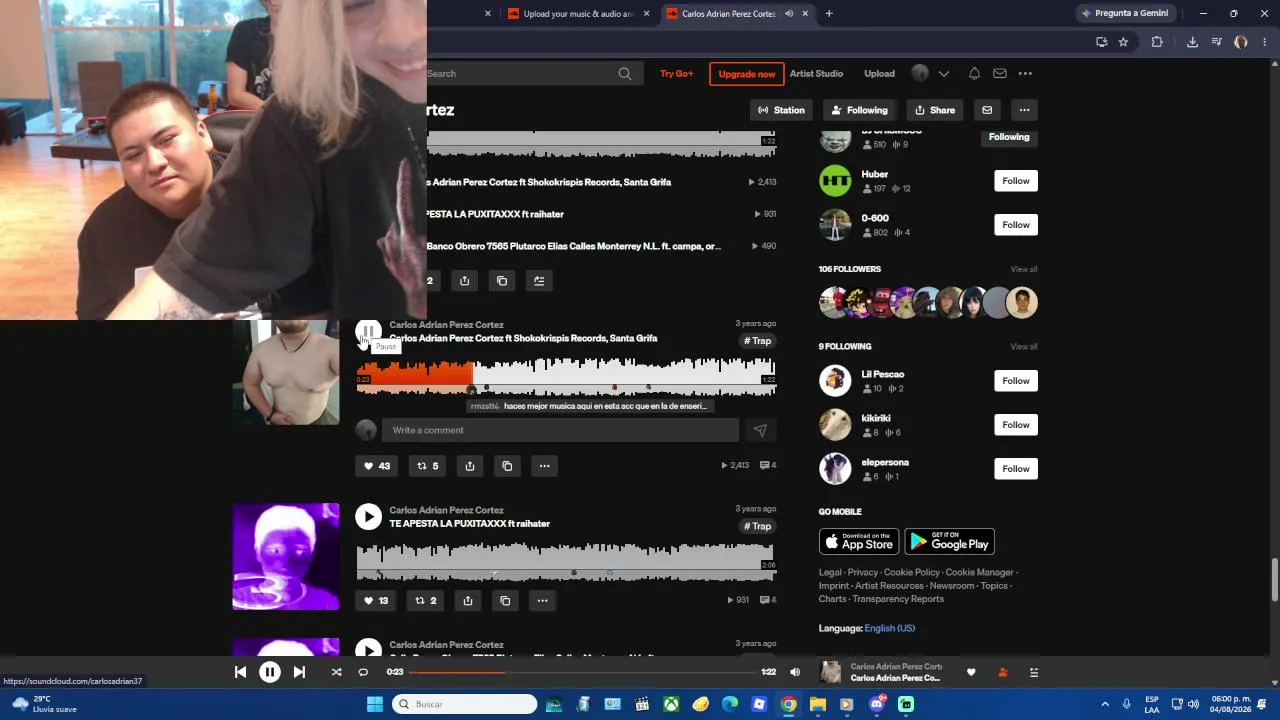Change language via English (US) link
Viewport: 1280px width, 720px height.
[x=890, y=628]
